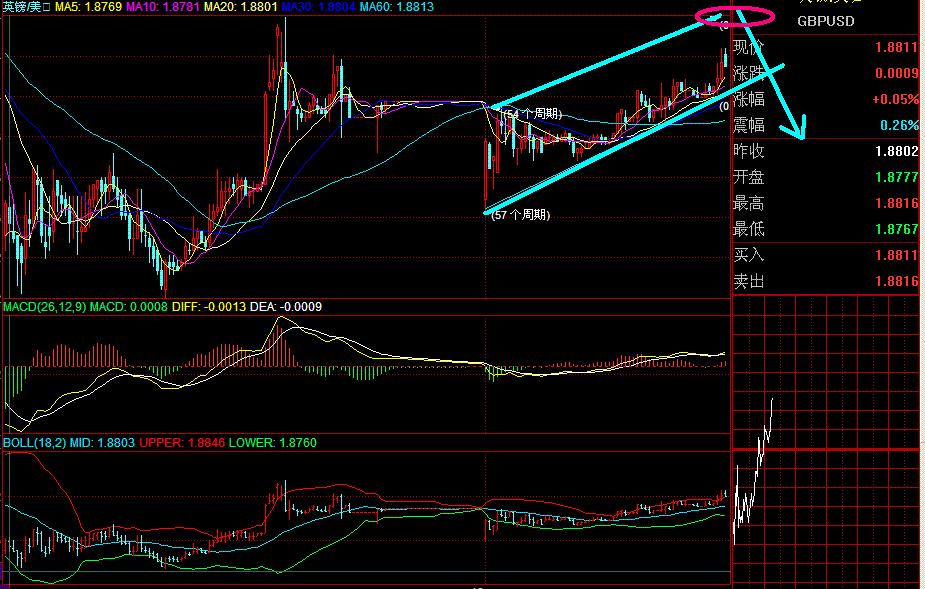Click the 最低 value 1.8767

click(x=897, y=229)
